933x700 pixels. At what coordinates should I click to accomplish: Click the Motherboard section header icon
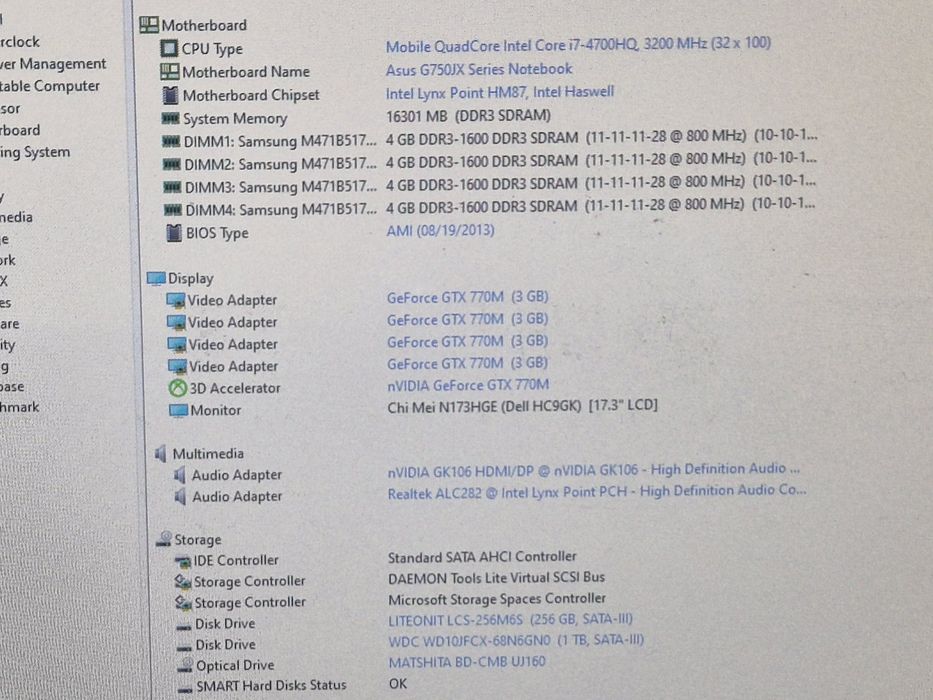coord(149,24)
